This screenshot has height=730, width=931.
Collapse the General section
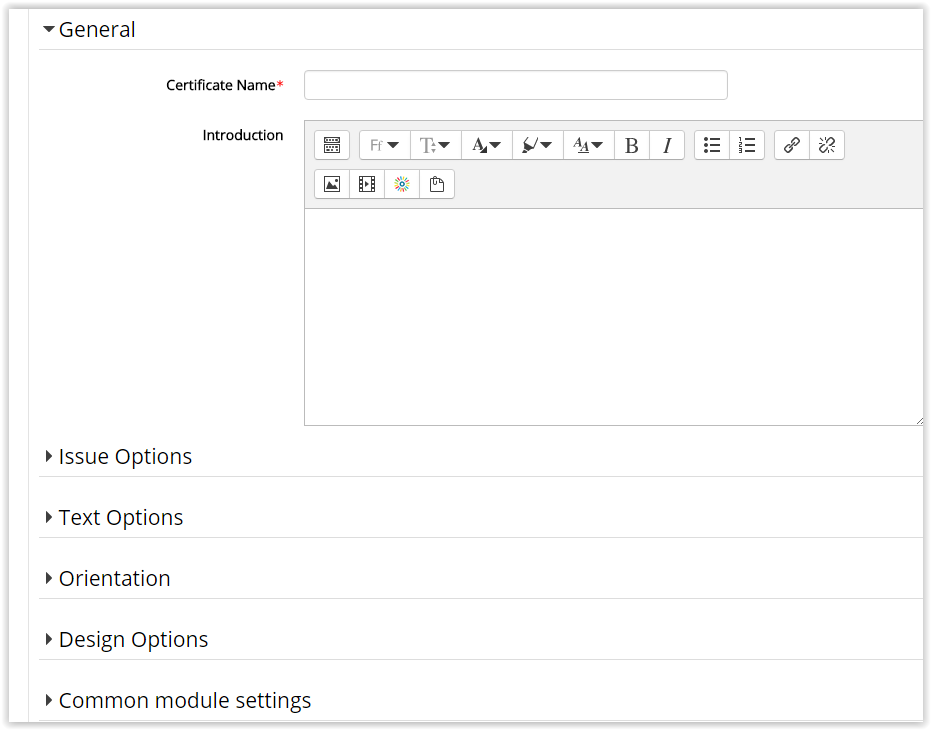coord(89,30)
